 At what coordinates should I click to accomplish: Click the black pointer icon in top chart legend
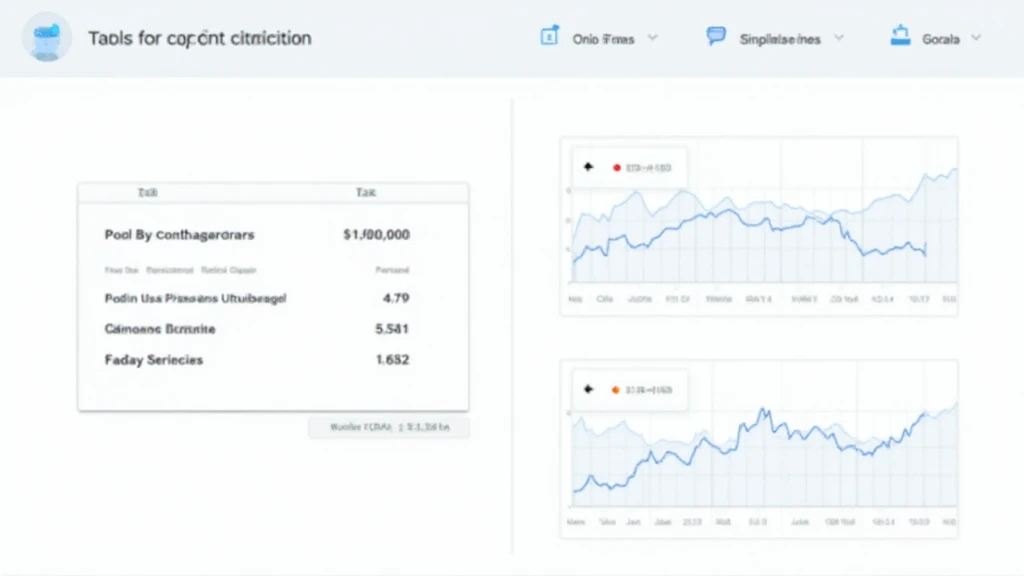pyautogui.click(x=588, y=168)
